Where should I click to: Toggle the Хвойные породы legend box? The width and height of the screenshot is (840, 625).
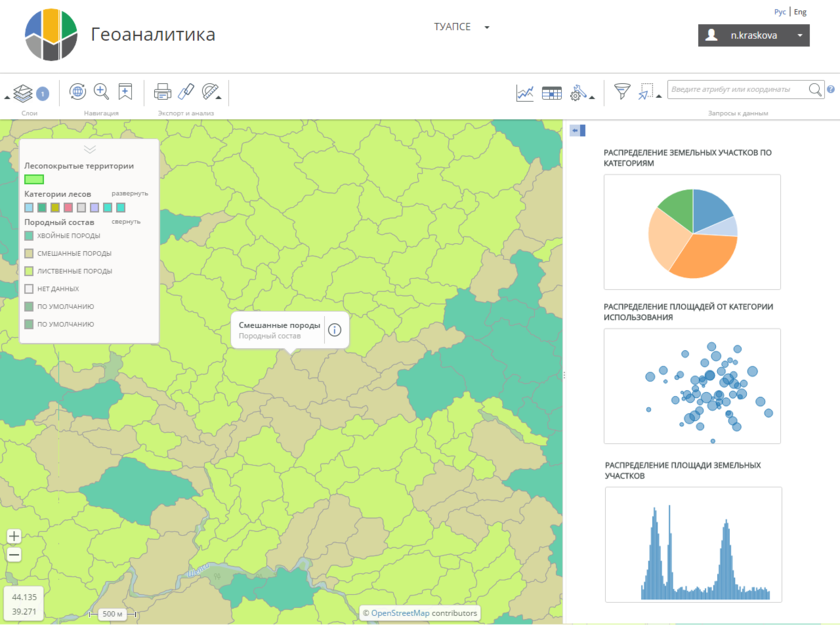pos(30,236)
